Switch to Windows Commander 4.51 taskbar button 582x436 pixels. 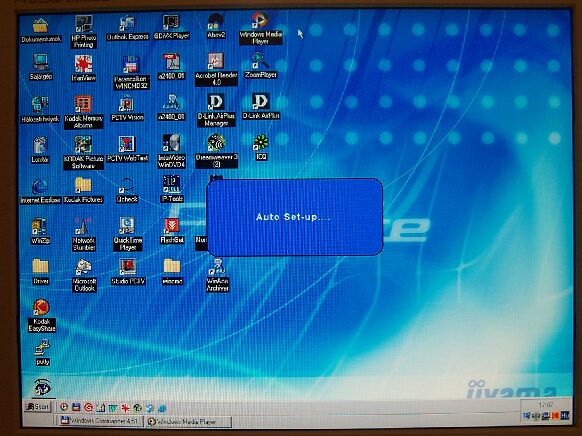(x=100, y=421)
